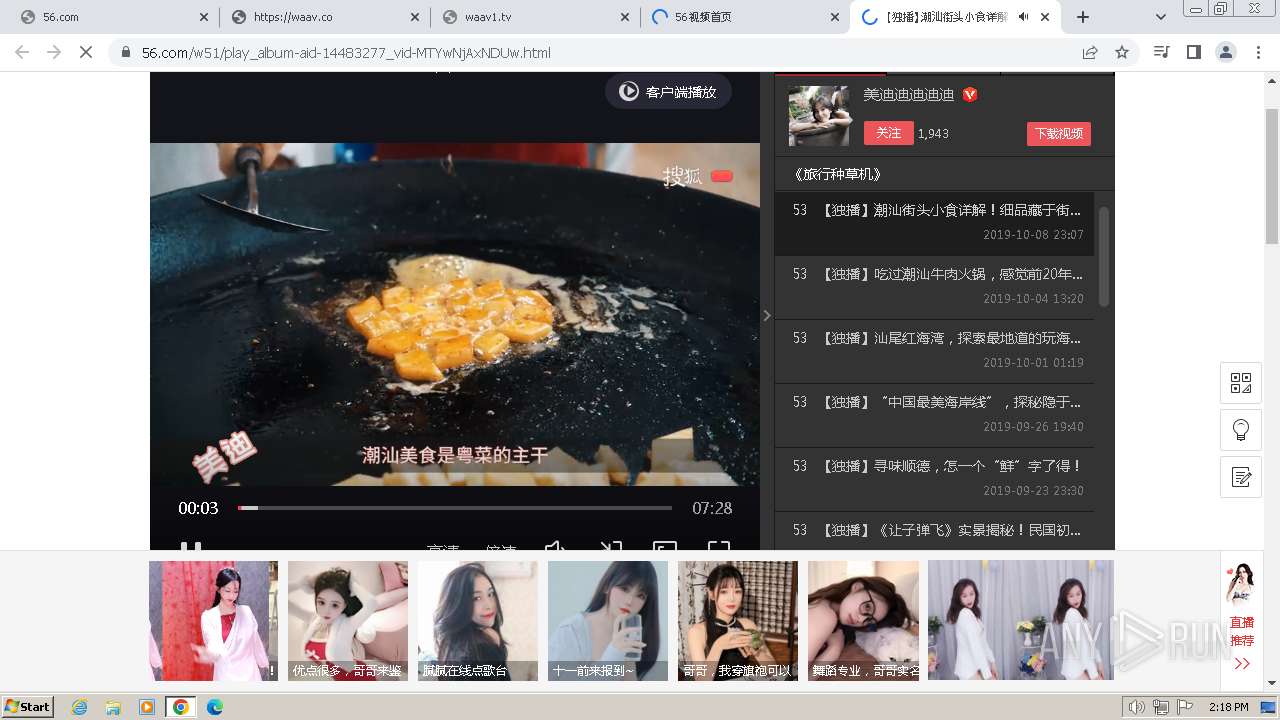Open the tab search dropdown chevron
The image size is (1280, 720).
coord(1160,17)
